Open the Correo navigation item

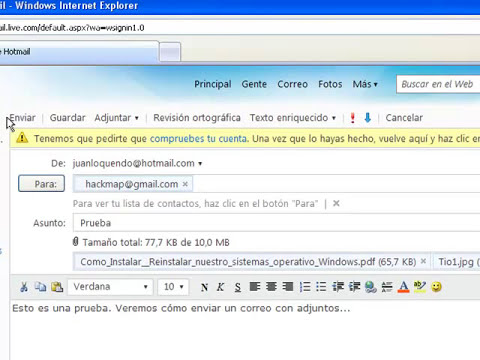click(x=293, y=84)
